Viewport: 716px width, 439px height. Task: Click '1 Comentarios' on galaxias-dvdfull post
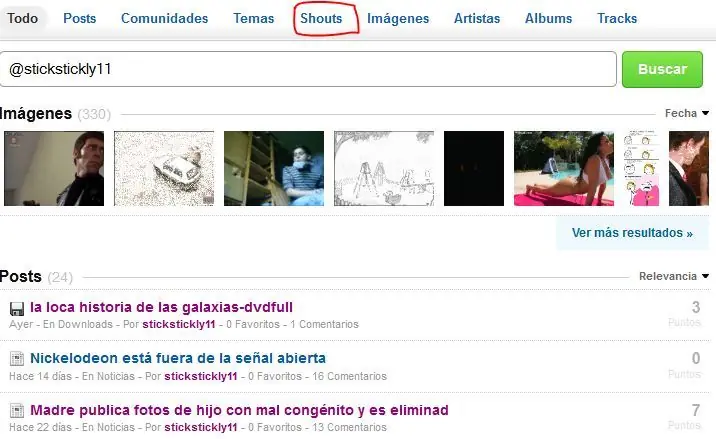point(324,324)
